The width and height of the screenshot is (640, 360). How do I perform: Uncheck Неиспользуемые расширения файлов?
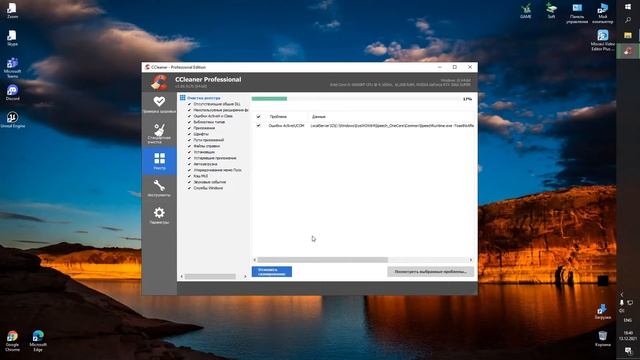(189, 110)
